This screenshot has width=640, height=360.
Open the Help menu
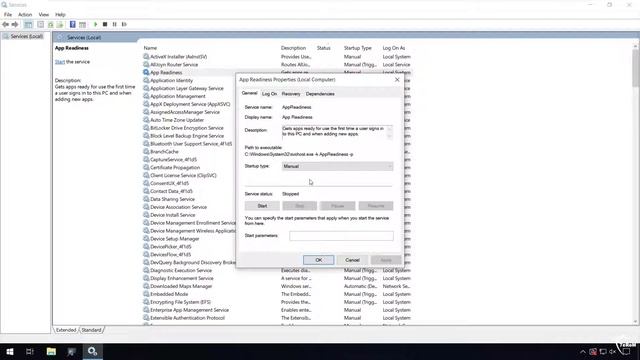tap(60, 14)
